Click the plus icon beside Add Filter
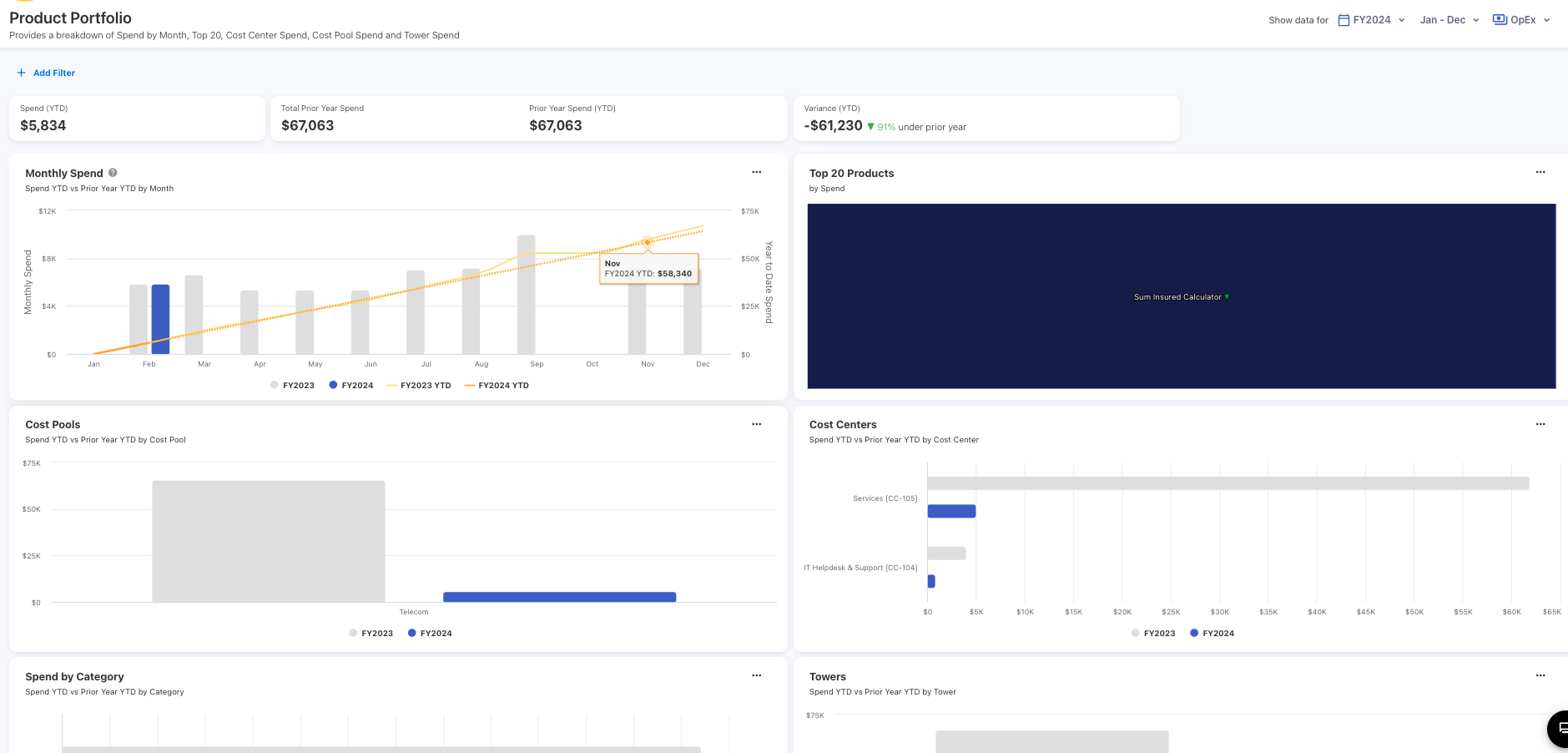This screenshot has height=753, width=1568. click(21, 73)
